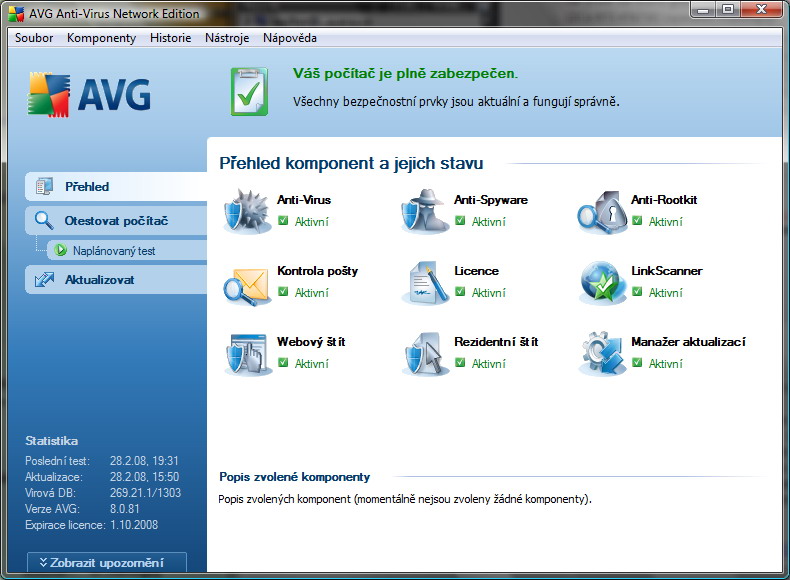Click the Expirace licence date 1.10.2008
The height and width of the screenshot is (580, 790).
click(x=134, y=525)
